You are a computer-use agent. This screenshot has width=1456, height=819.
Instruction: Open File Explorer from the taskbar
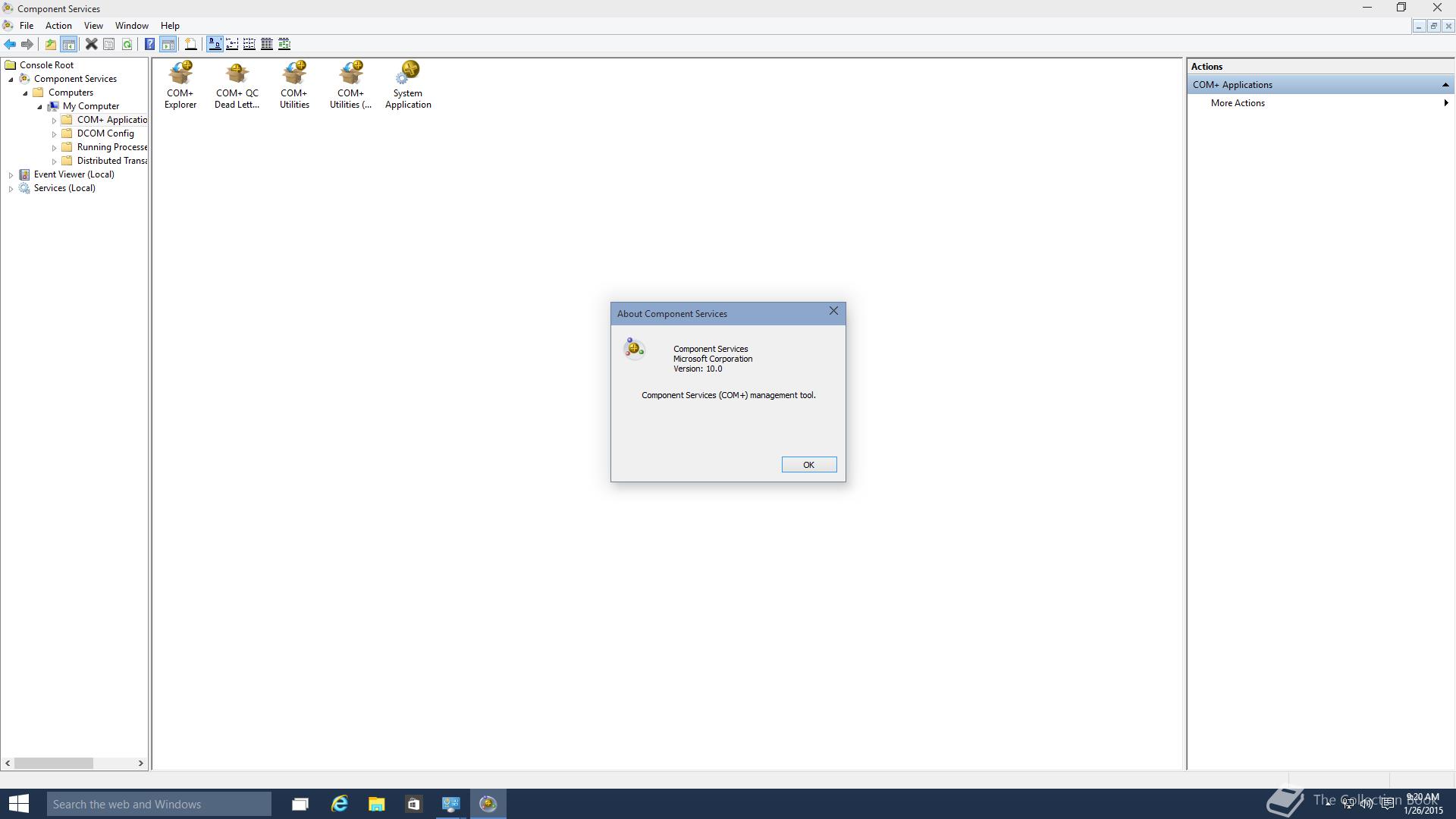click(376, 804)
